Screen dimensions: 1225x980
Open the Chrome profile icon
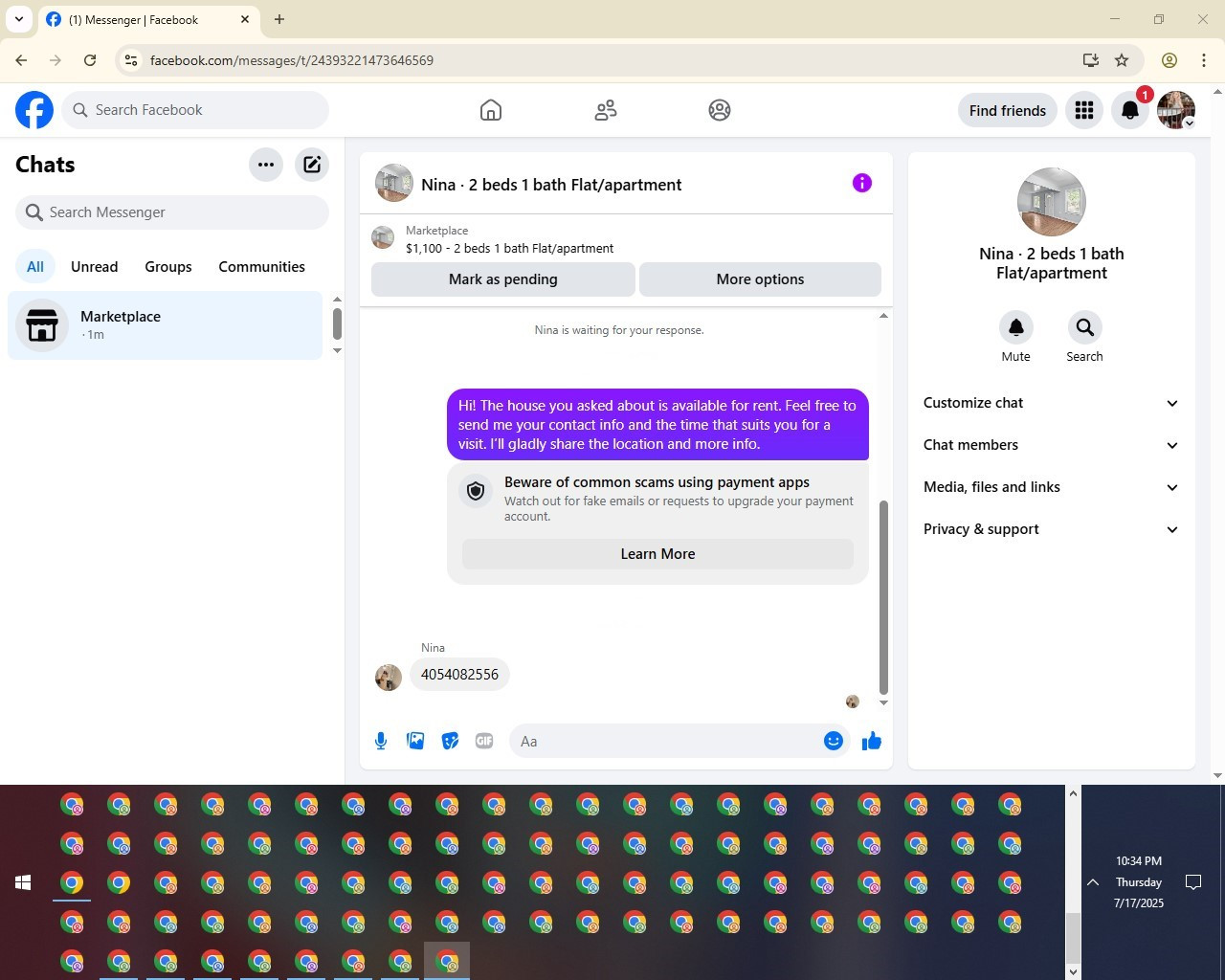coord(1169,60)
